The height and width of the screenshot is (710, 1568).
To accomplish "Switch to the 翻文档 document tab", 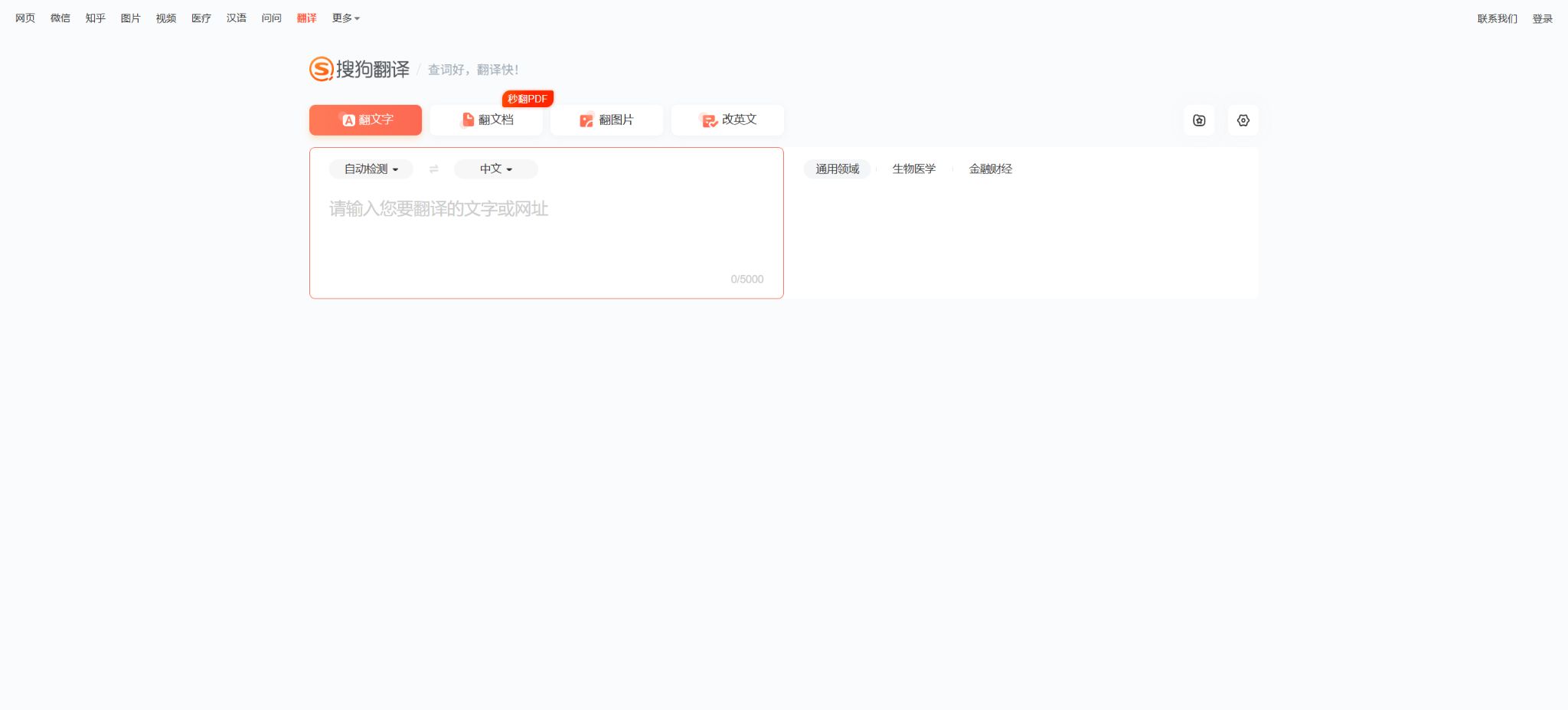I will (x=486, y=120).
